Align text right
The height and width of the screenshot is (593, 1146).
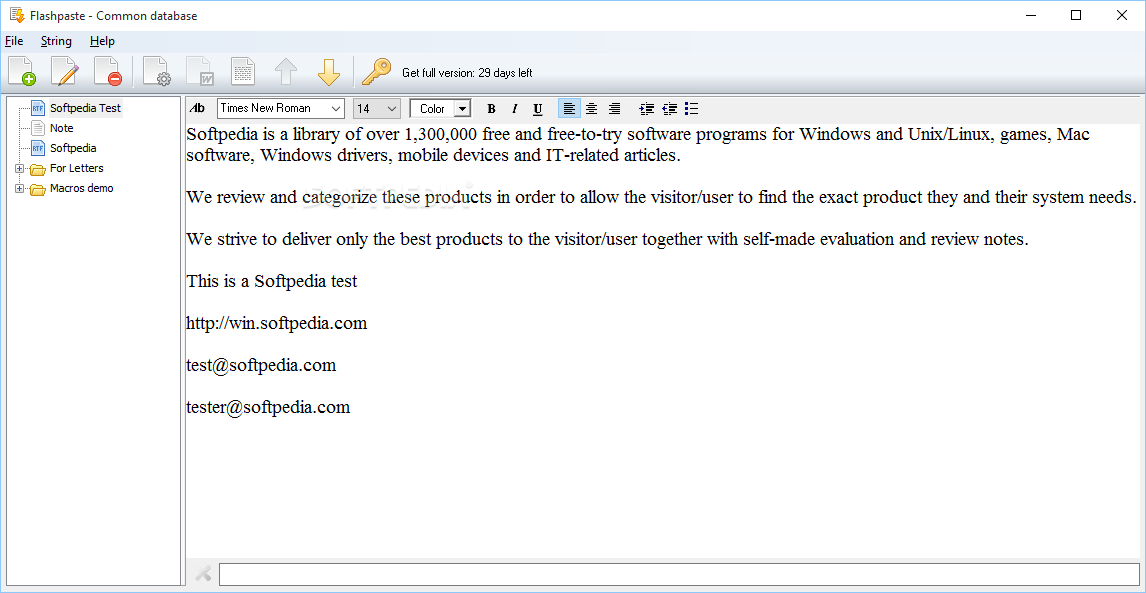615,109
